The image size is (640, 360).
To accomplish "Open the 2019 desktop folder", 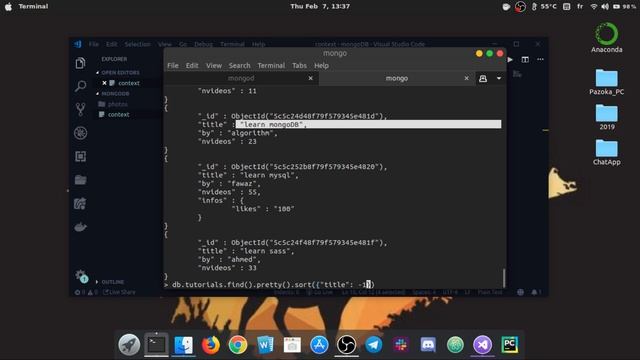I will (607, 117).
